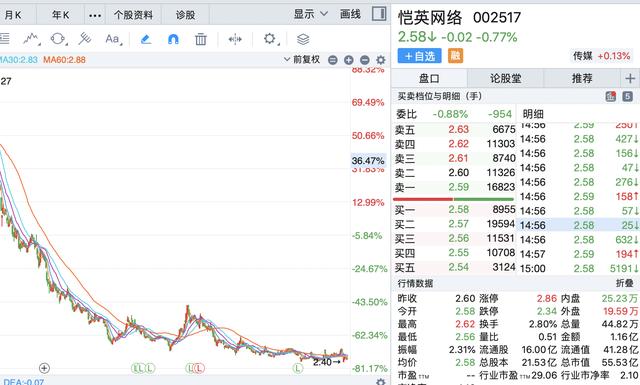This screenshot has height=385, width=640.
Task: Select the Aa text annotation tool
Action: [113, 39]
